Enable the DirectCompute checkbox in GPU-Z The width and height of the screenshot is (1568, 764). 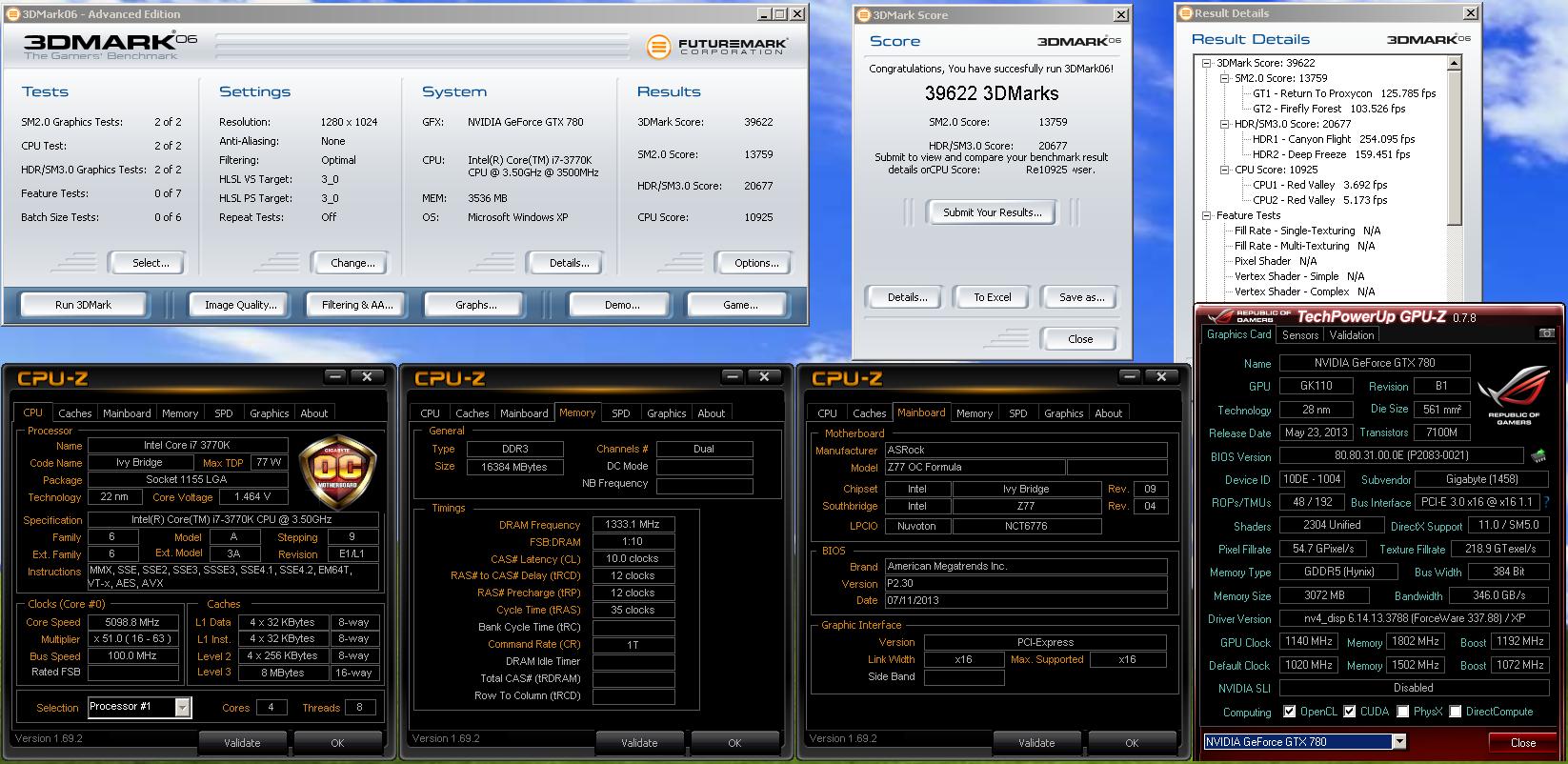pyautogui.click(x=1454, y=712)
